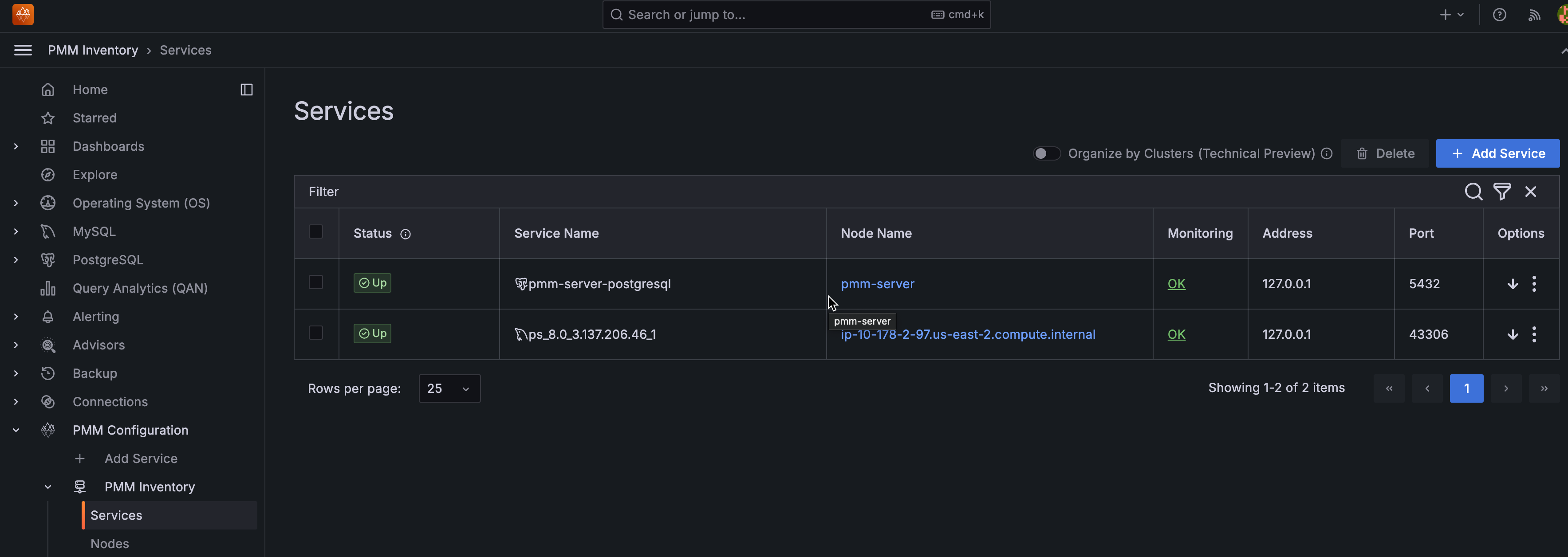Open the news feed RSS icon

(1534, 15)
